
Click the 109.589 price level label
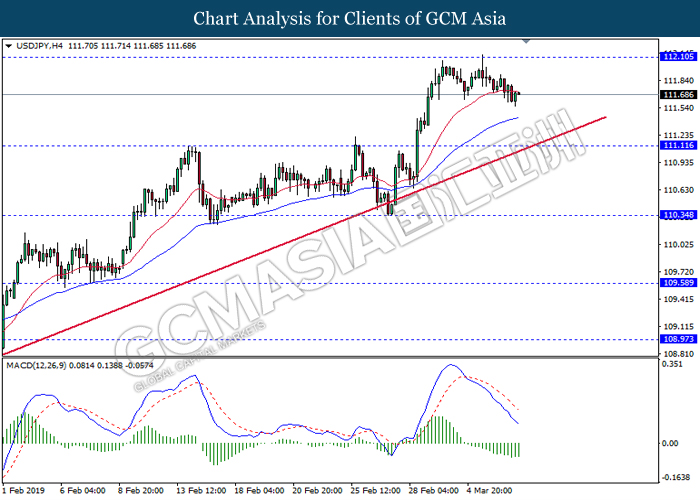[x=678, y=283]
